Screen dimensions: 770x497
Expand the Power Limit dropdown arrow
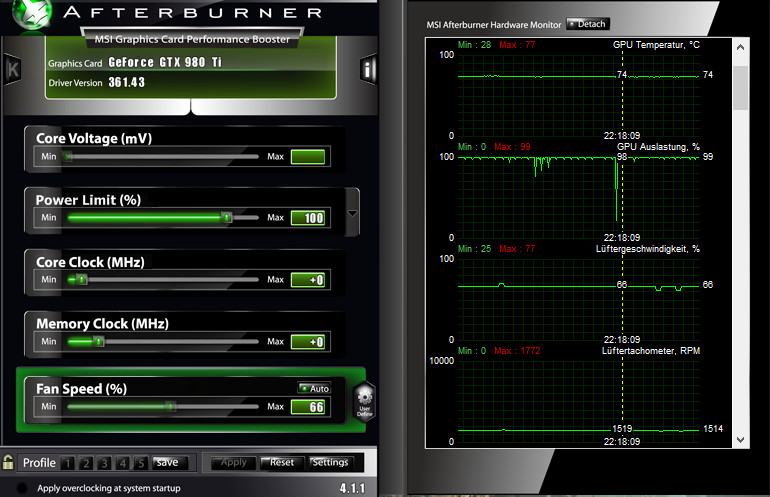pos(352,213)
